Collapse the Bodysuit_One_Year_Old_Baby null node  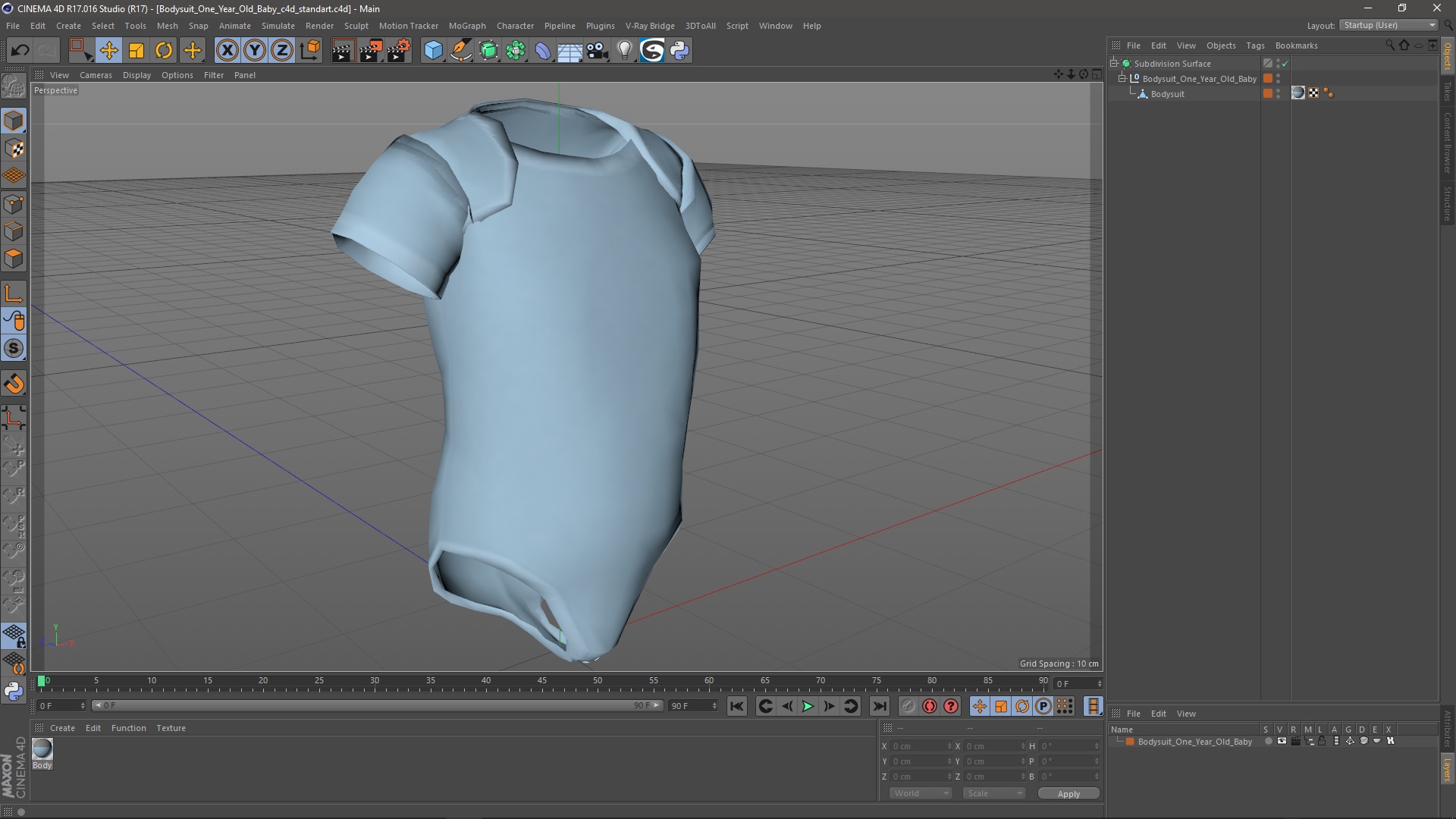pyautogui.click(x=1122, y=79)
